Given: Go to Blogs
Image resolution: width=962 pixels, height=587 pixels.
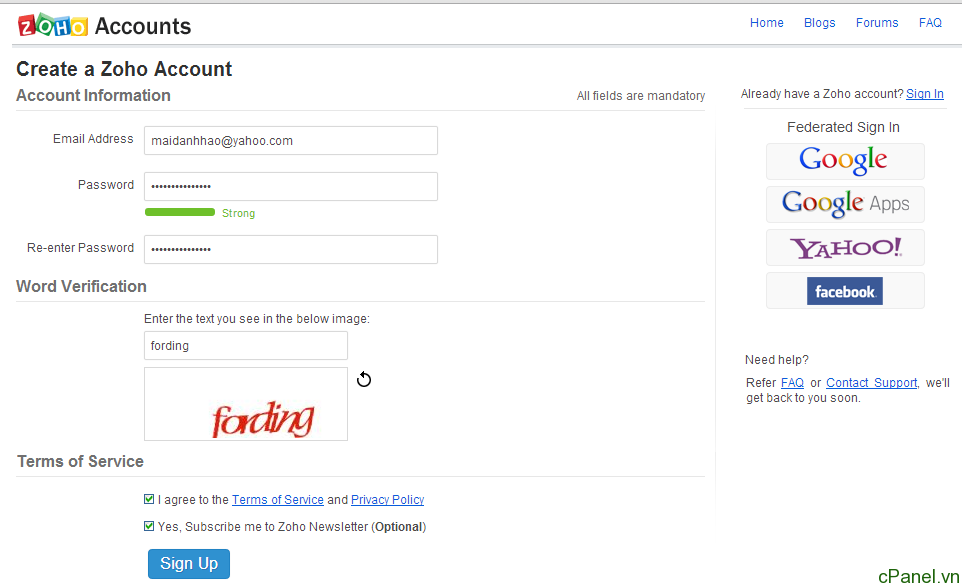Looking at the screenshot, I should (820, 23).
